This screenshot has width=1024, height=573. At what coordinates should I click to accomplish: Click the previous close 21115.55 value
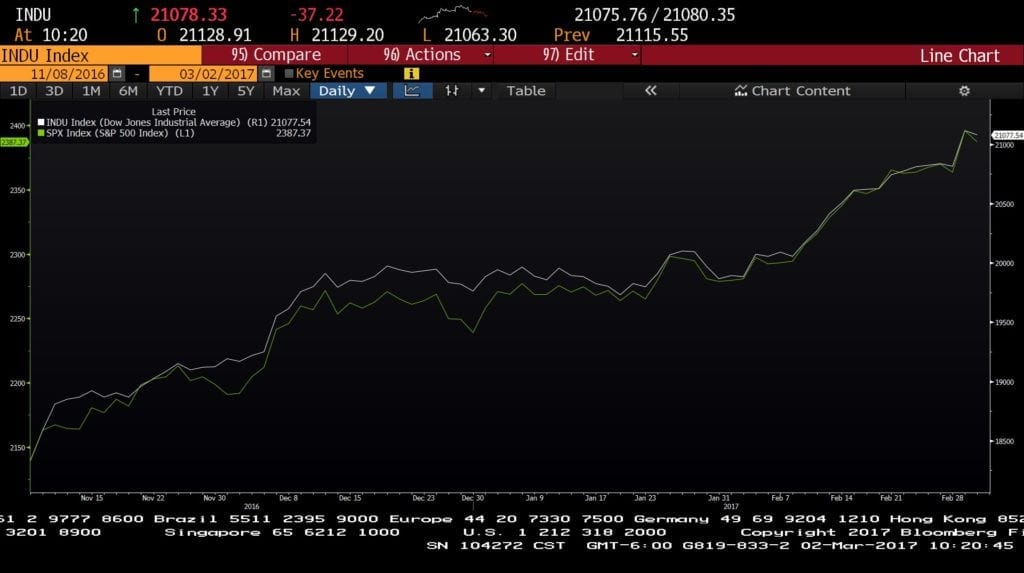652,35
